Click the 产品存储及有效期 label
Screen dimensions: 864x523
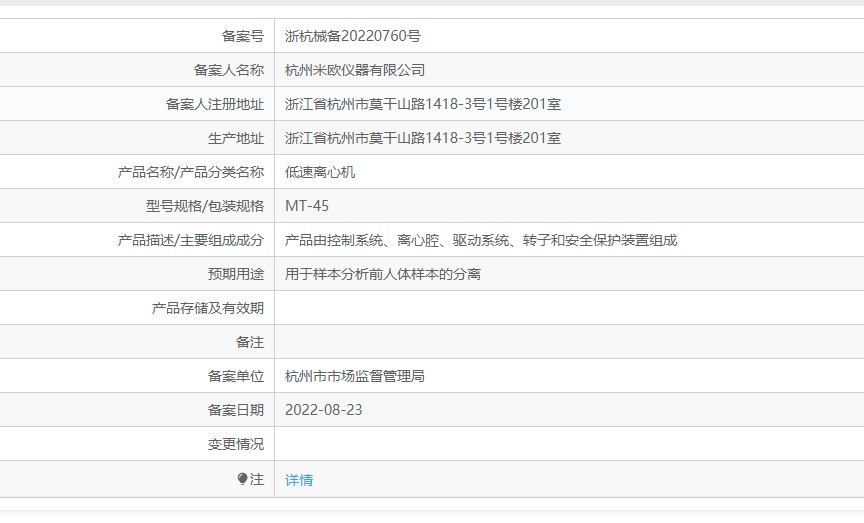[x=208, y=308]
